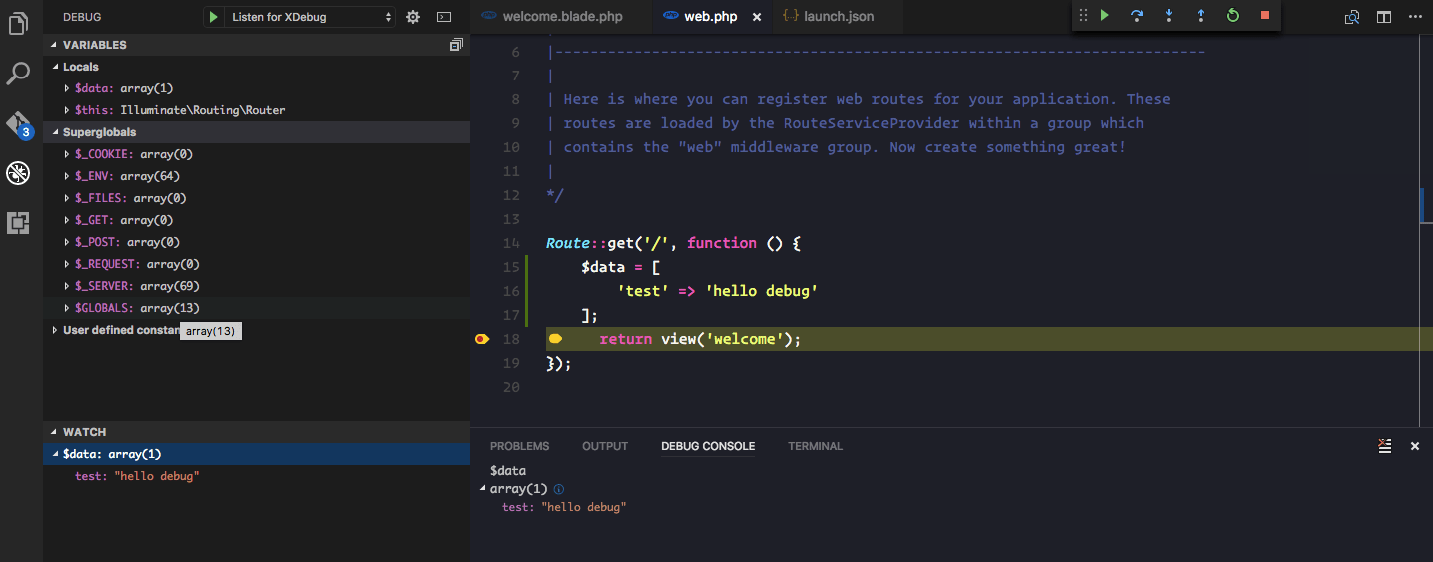Open the find-in-files editor action icon

point(1352,17)
